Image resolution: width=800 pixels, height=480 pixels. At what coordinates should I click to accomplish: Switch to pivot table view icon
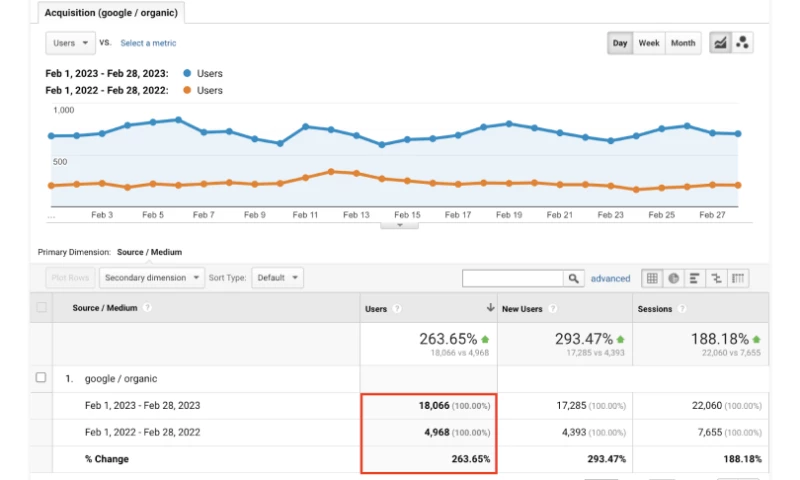coord(739,278)
